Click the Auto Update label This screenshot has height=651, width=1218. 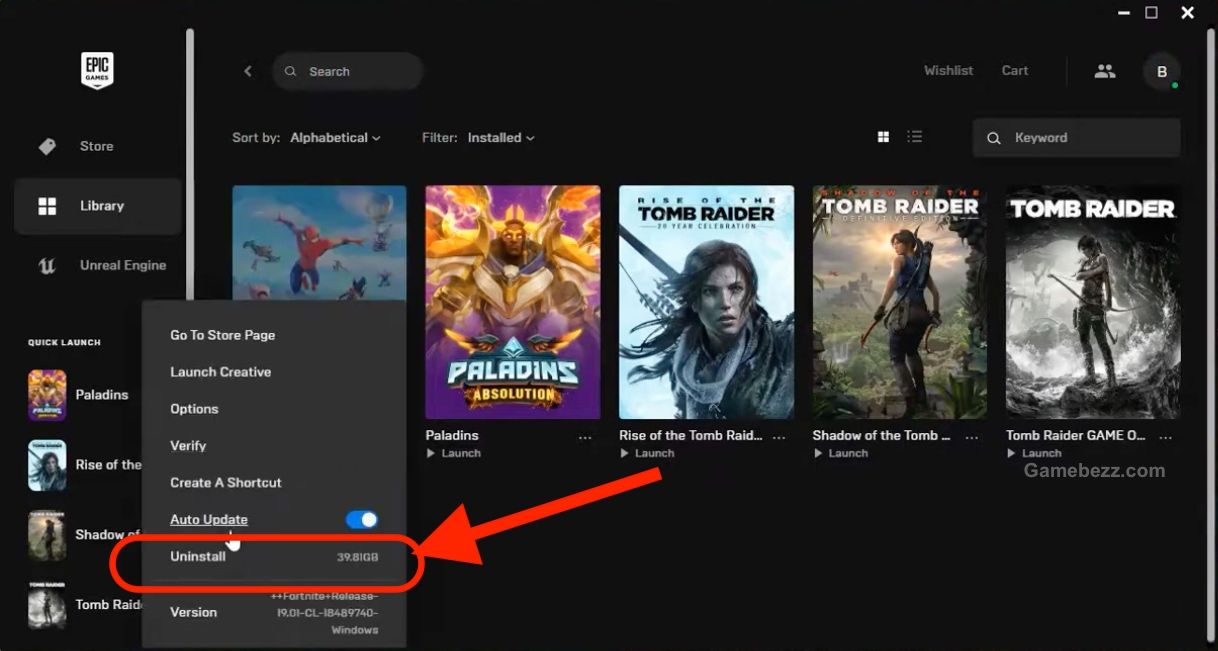(209, 520)
